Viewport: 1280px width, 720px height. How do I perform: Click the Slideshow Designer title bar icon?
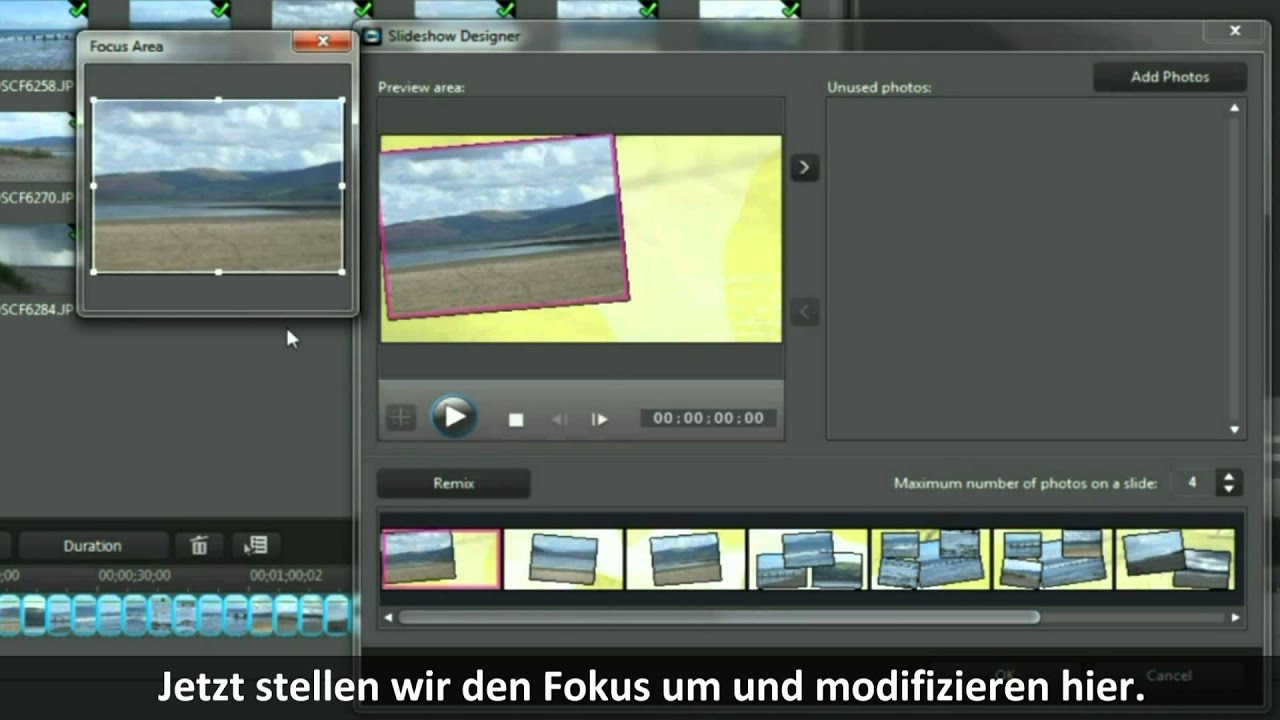pyautogui.click(x=372, y=36)
